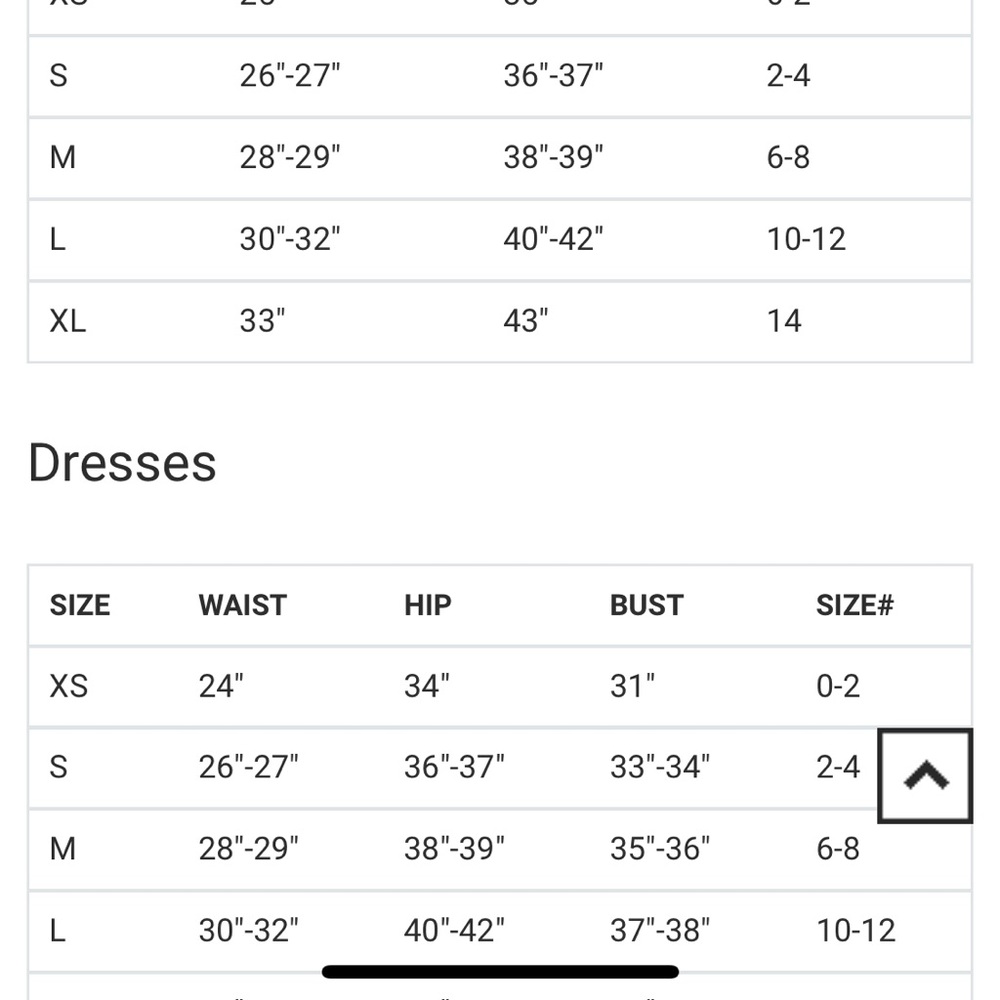Tap the SIZE# column header
This screenshot has height=1000, width=1000.
854,605
